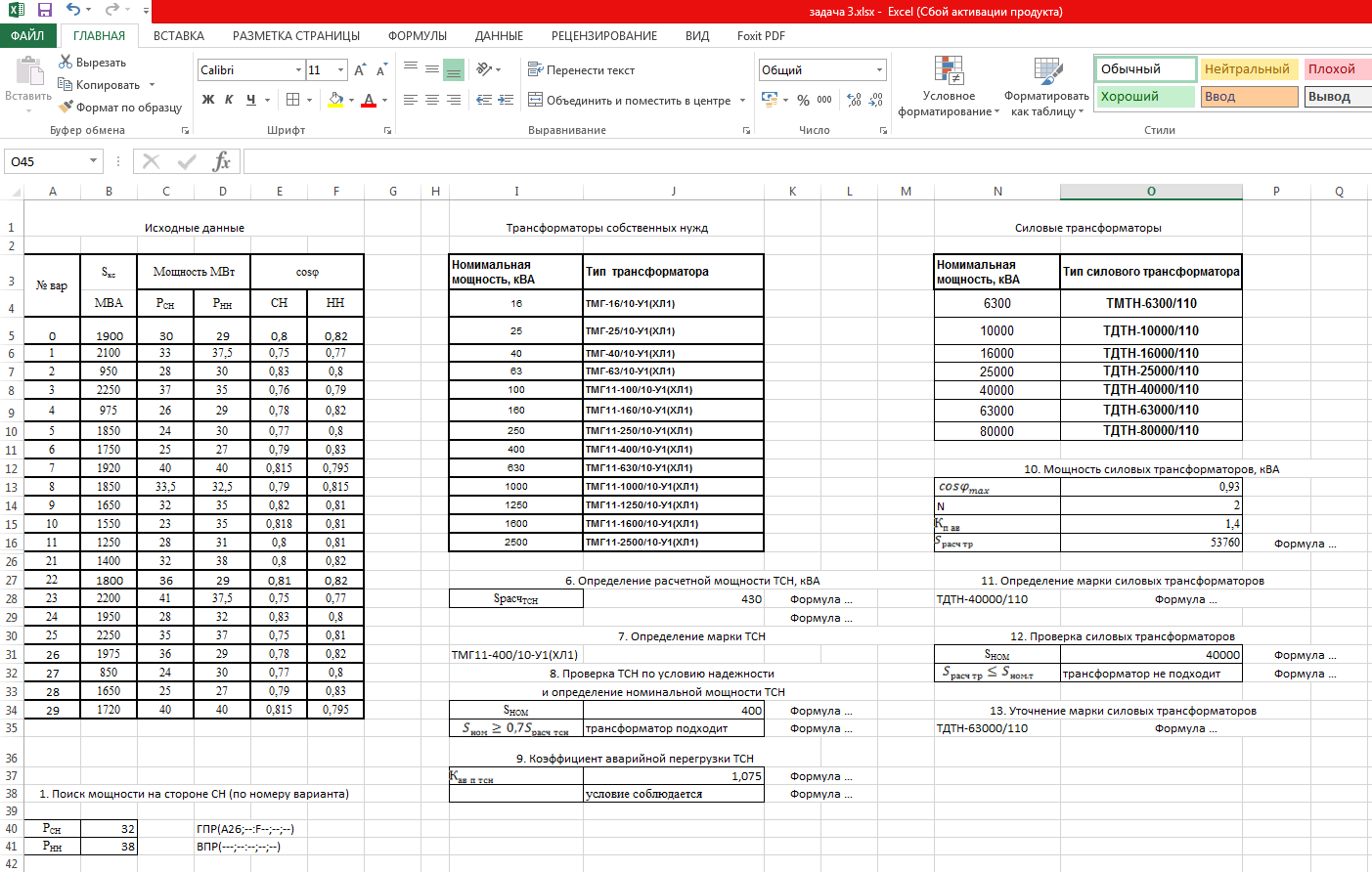Viewport: 1372px width, 872px height.
Task: Switch to ФОРМУЛЫ tab
Action: tap(418, 35)
